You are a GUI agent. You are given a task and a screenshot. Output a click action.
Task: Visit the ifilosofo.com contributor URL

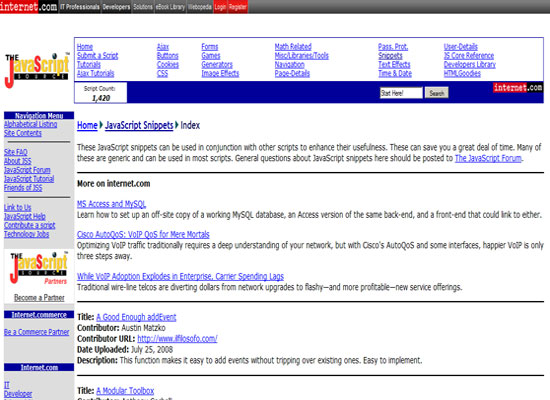point(177,339)
